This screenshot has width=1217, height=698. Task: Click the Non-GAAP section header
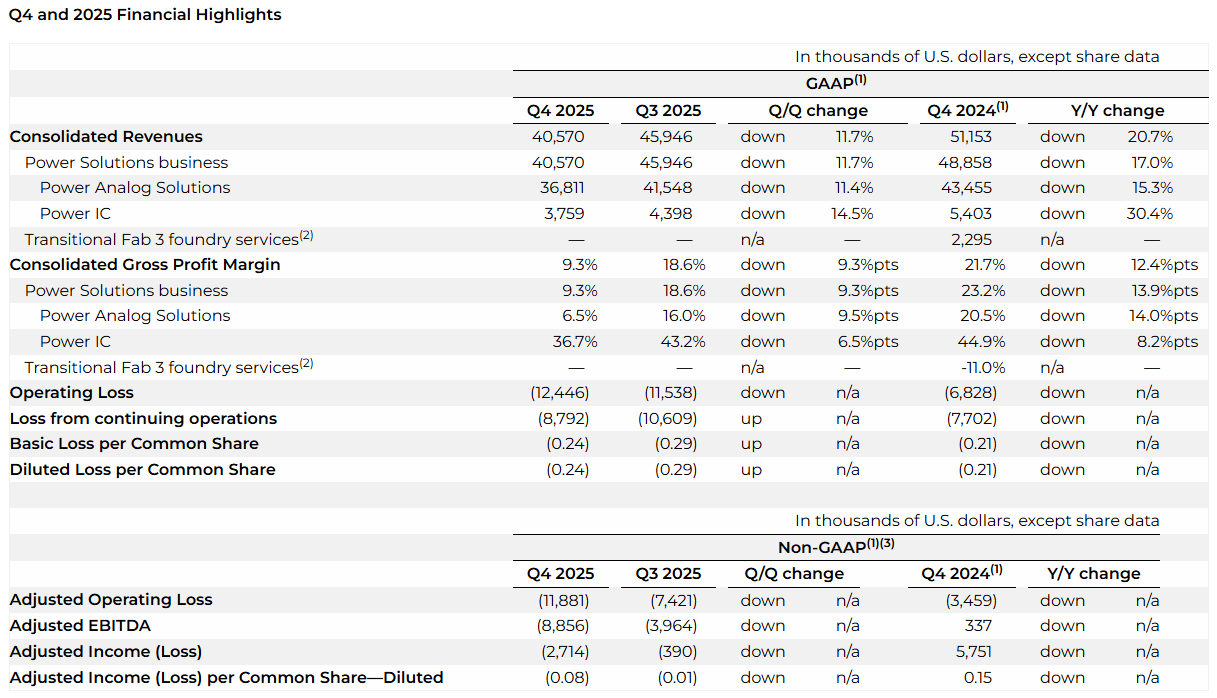[x=836, y=548]
